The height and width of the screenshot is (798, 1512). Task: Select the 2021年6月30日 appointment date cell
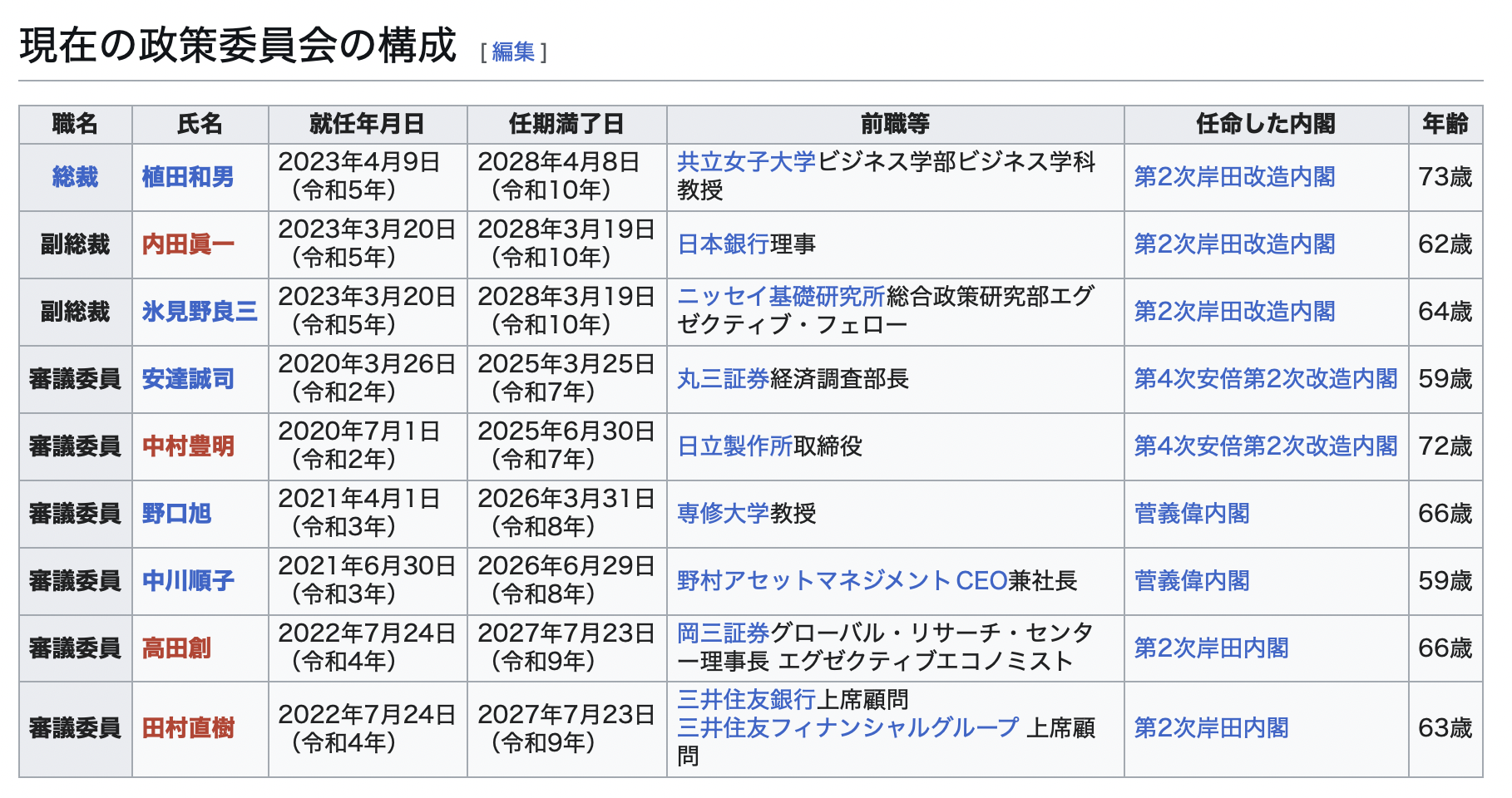[368, 581]
